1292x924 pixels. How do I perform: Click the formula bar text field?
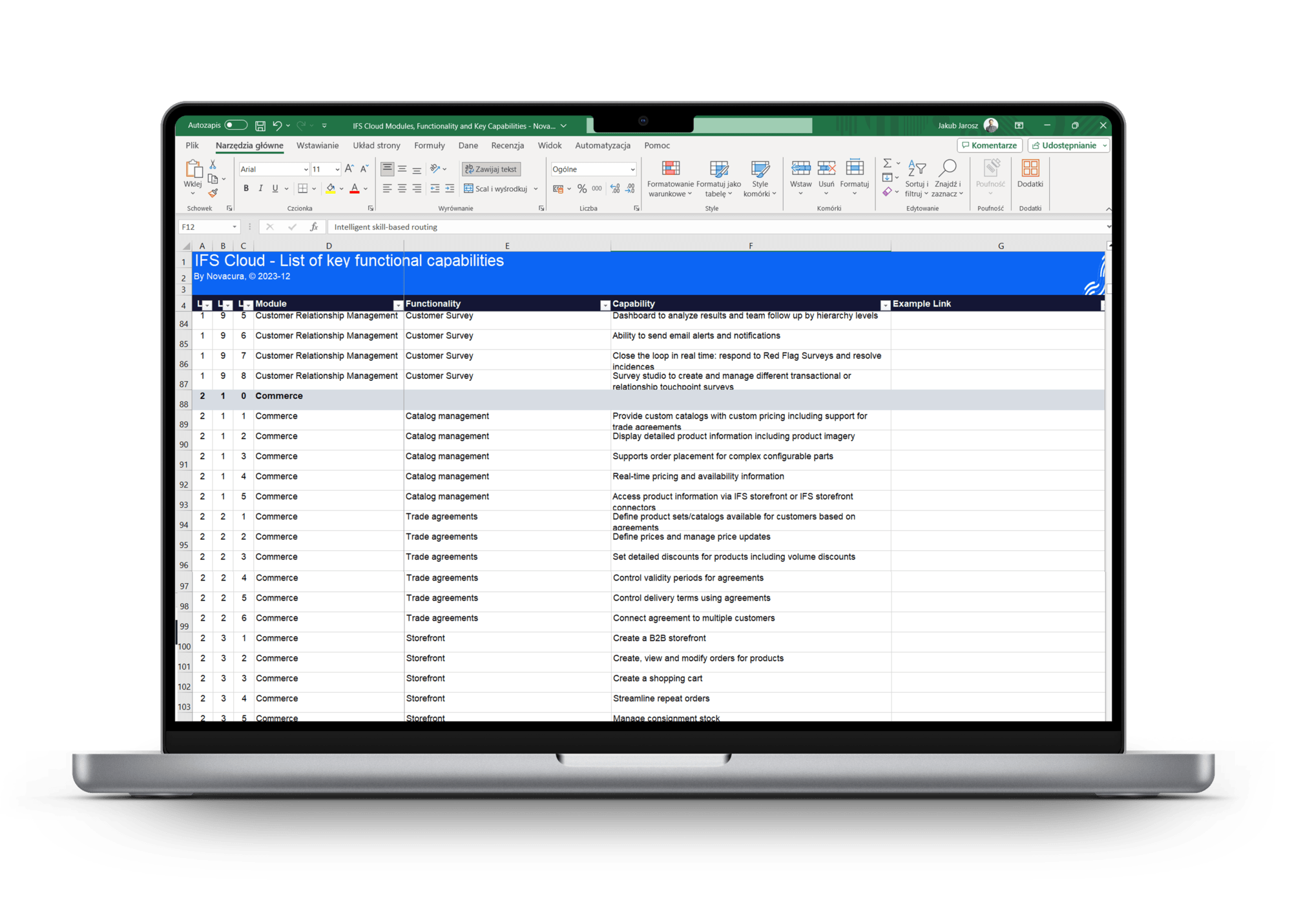(x=716, y=227)
